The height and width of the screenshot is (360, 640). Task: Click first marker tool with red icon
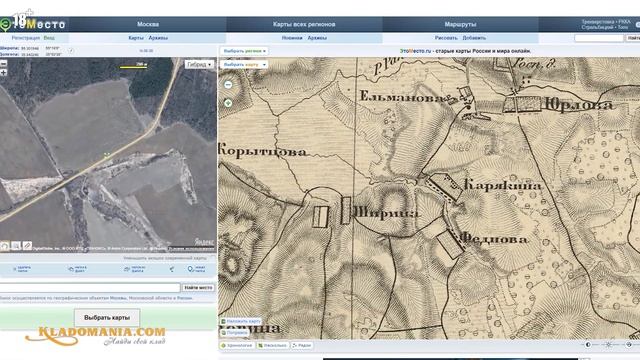click(x=22, y=269)
